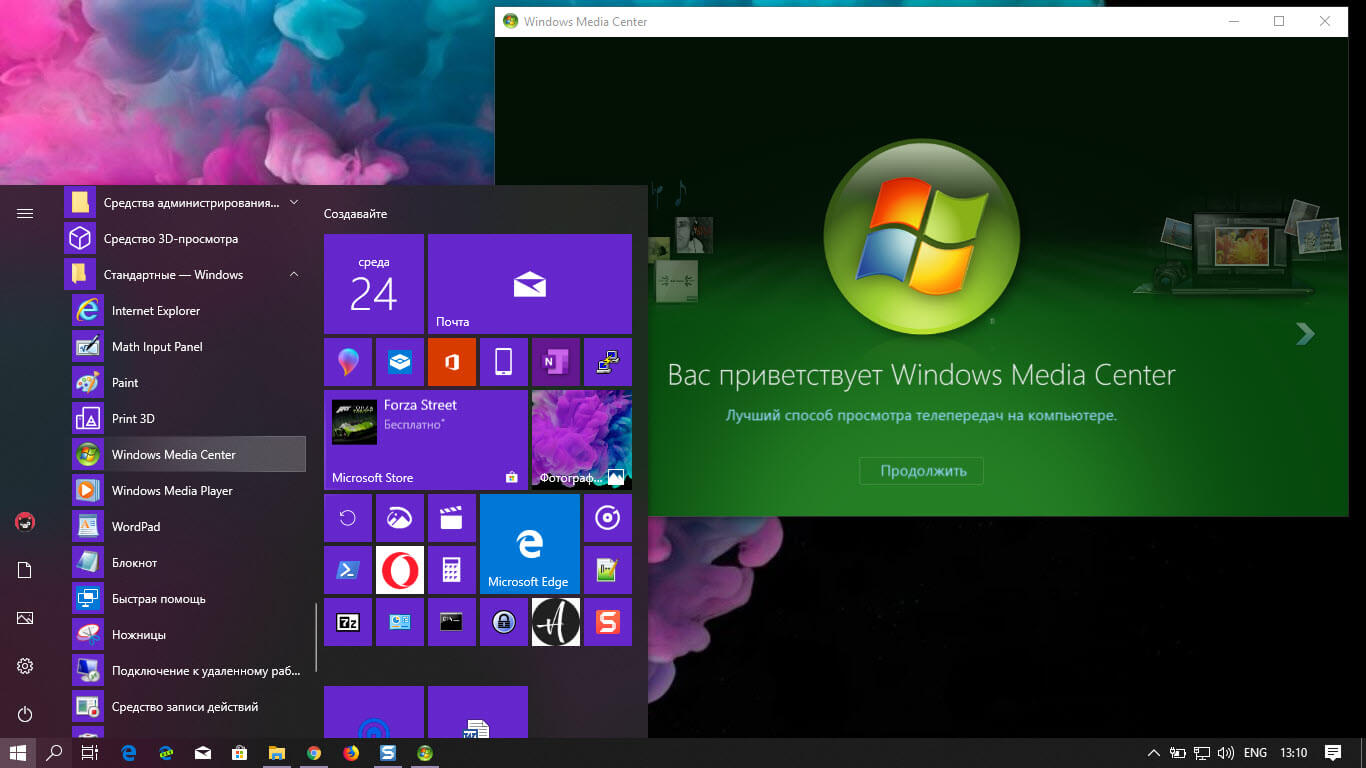Screen dimensions: 1366x768
Task: Open taskbar Search magnifier
Action: 55,753
